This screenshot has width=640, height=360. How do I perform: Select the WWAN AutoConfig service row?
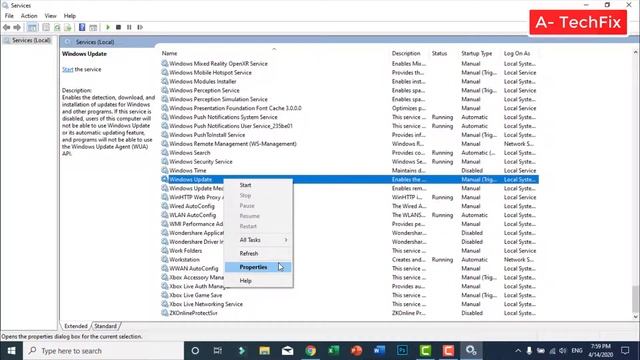[349, 269]
